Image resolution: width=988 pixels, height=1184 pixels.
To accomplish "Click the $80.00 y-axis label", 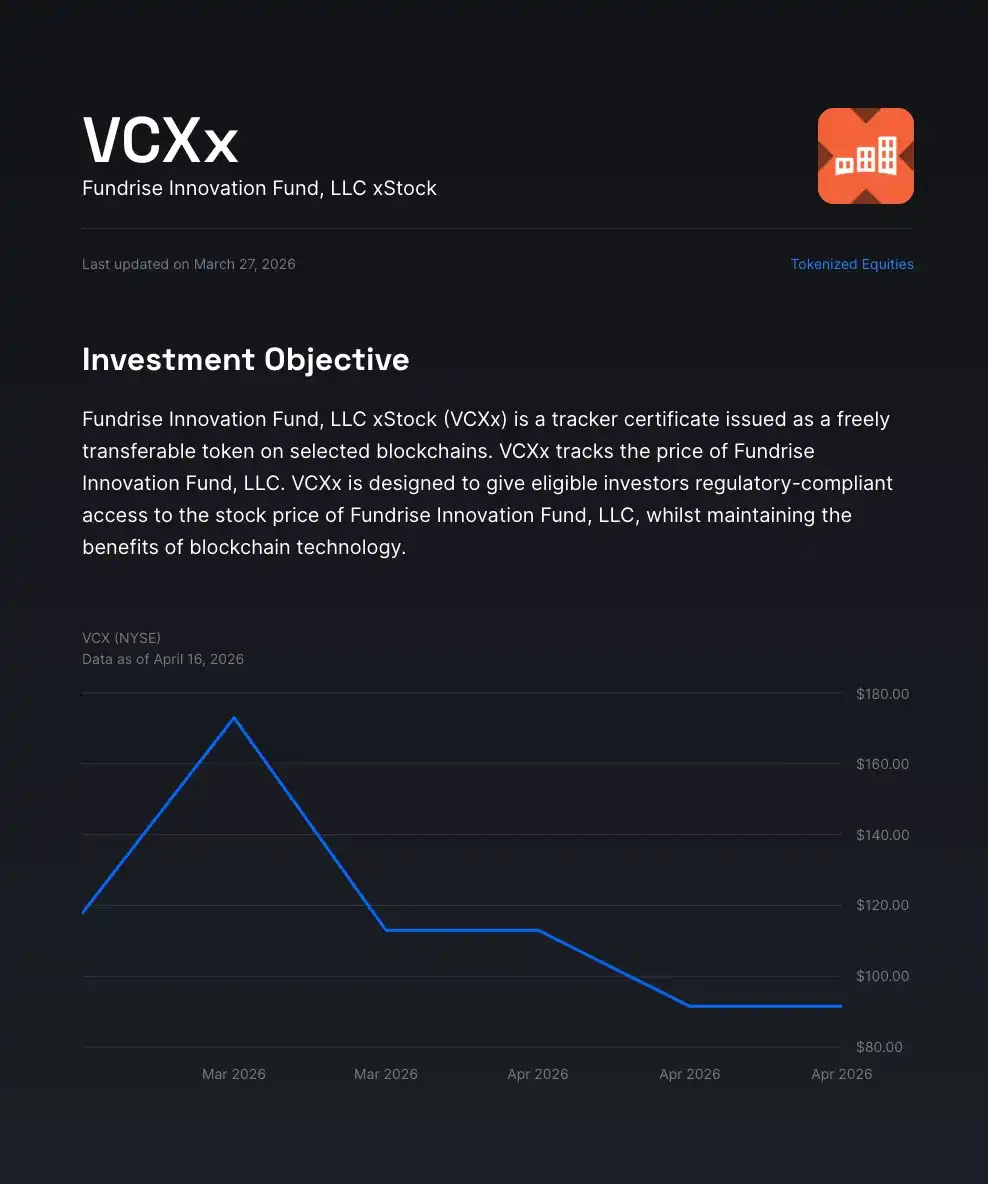I will pyautogui.click(x=879, y=1047).
